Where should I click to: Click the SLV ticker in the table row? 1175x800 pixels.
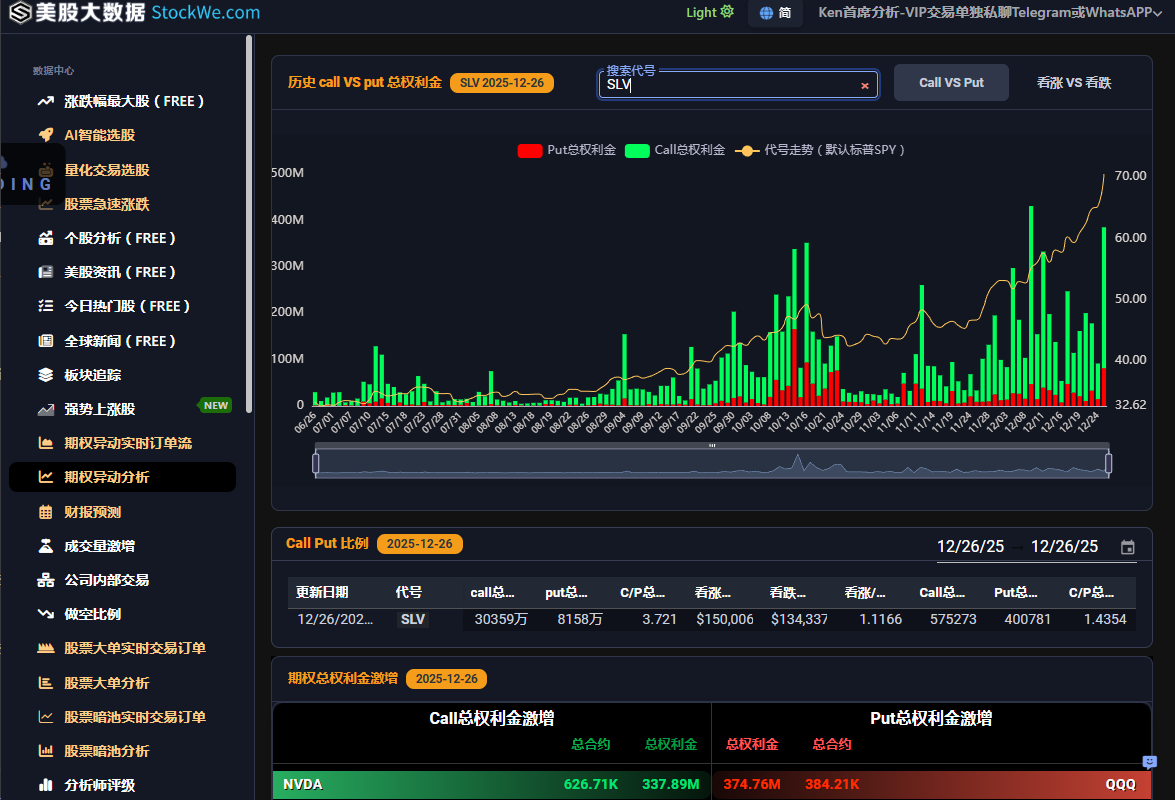click(412, 619)
